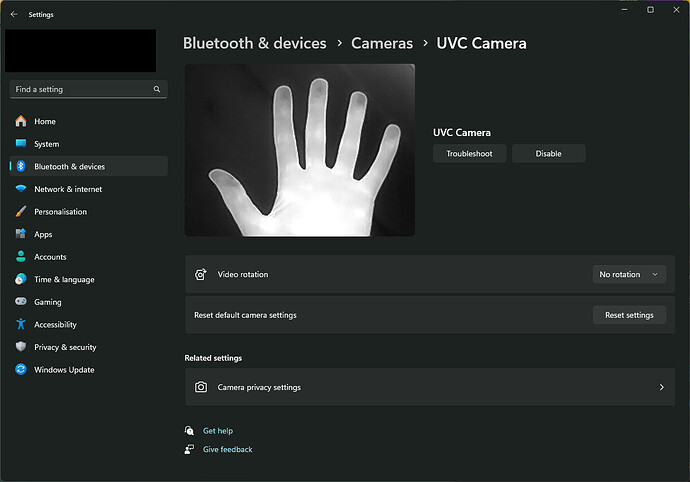Click the Accessibility figure icon

(21, 324)
